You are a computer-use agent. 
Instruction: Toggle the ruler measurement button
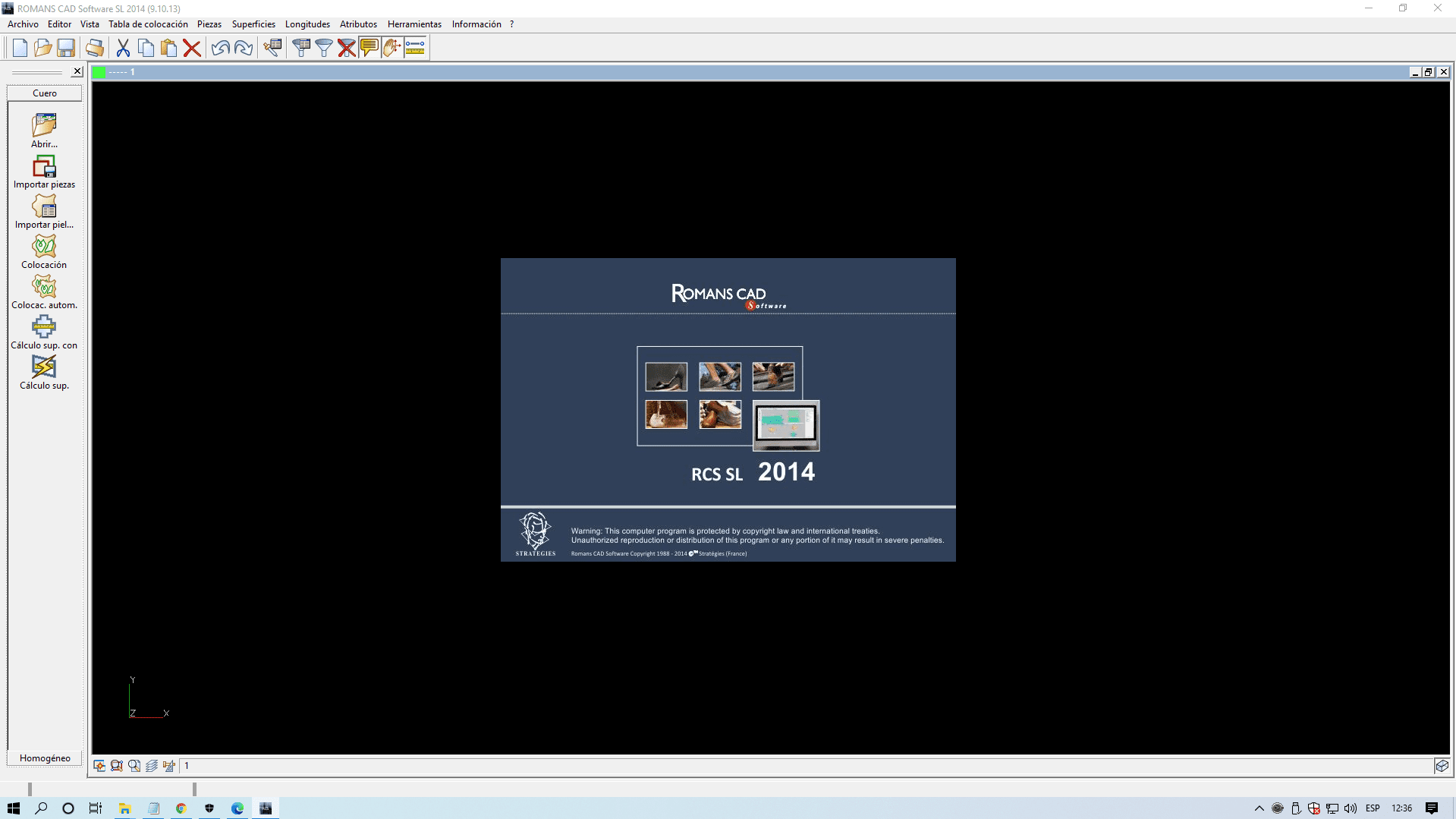coord(415,48)
